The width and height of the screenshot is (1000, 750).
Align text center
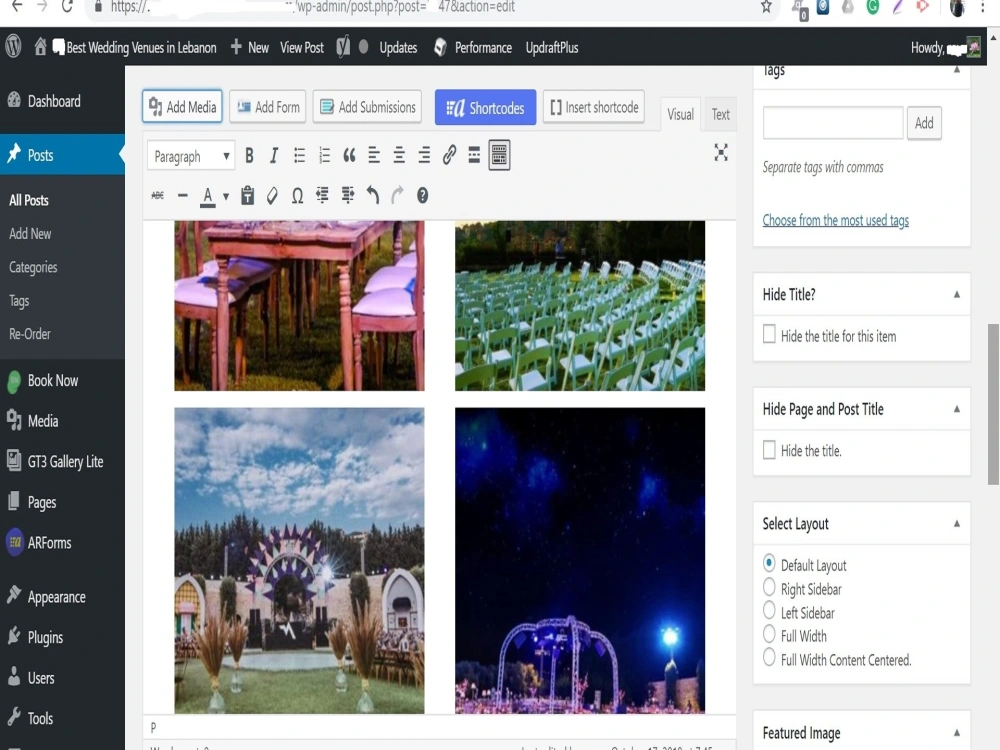[399, 156]
